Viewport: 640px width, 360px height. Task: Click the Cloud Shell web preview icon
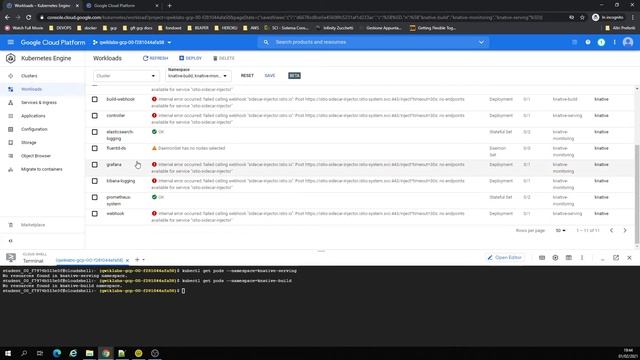pos(569,258)
